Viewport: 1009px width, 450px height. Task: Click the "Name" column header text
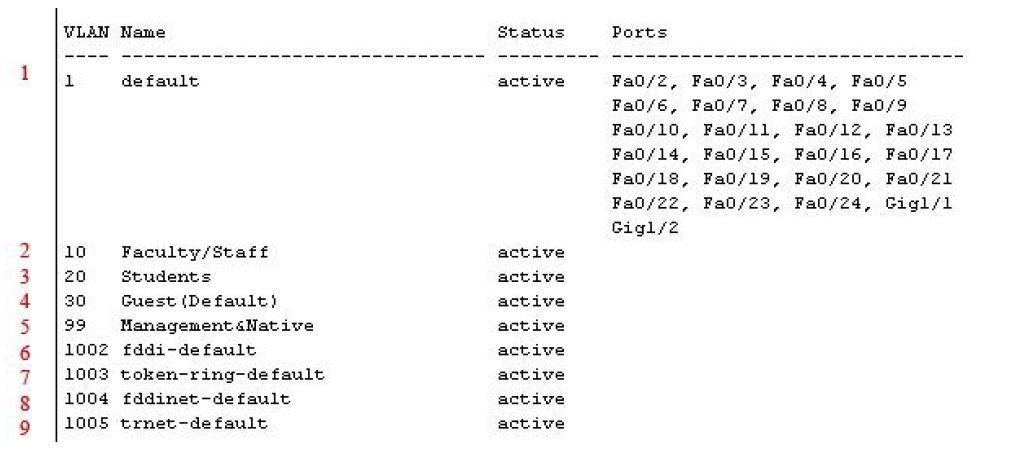142,33
